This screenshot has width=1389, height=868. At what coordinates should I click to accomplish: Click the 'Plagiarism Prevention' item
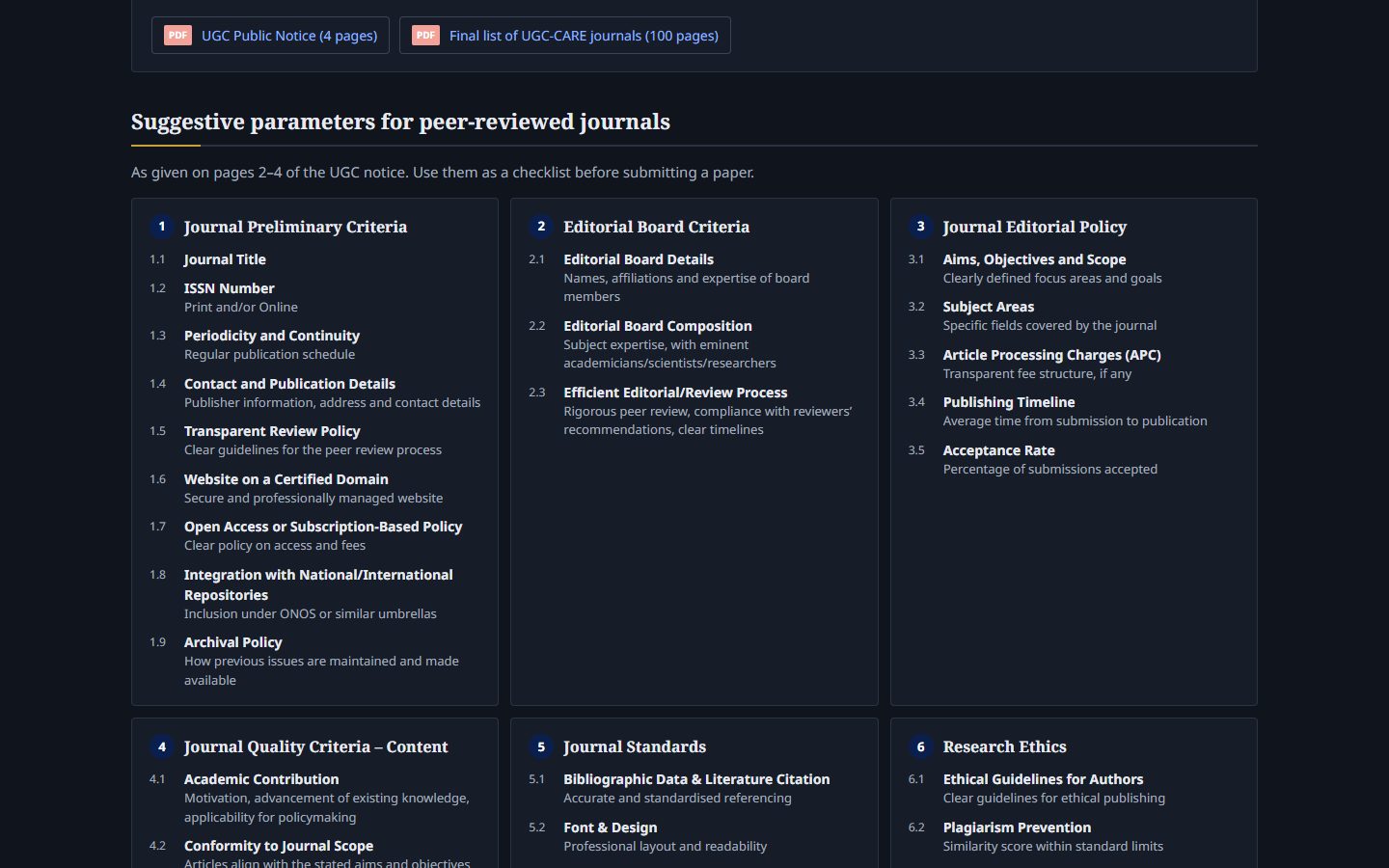point(1018,827)
